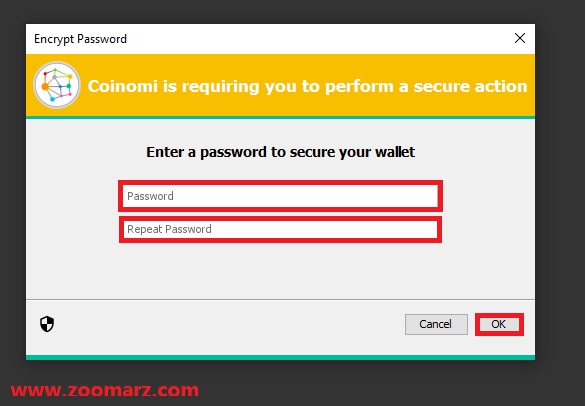Viewport: 586px width, 406px height.
Task: Click the 'Enter a password to secure your wallet' heading
Action: pyautogui.click(x=280, y=152)
